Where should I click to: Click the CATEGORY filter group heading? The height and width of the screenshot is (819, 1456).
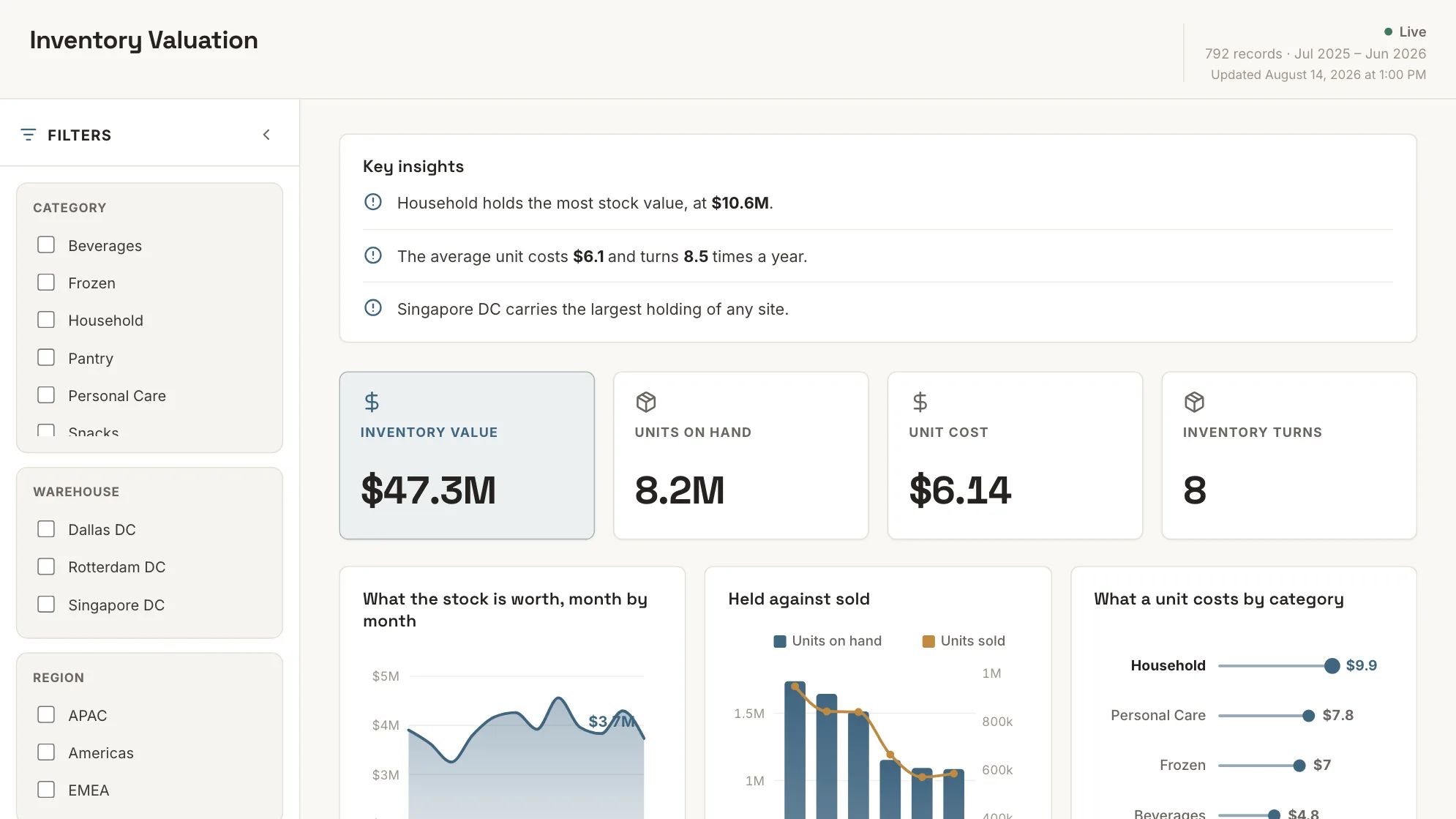(70, 208)
